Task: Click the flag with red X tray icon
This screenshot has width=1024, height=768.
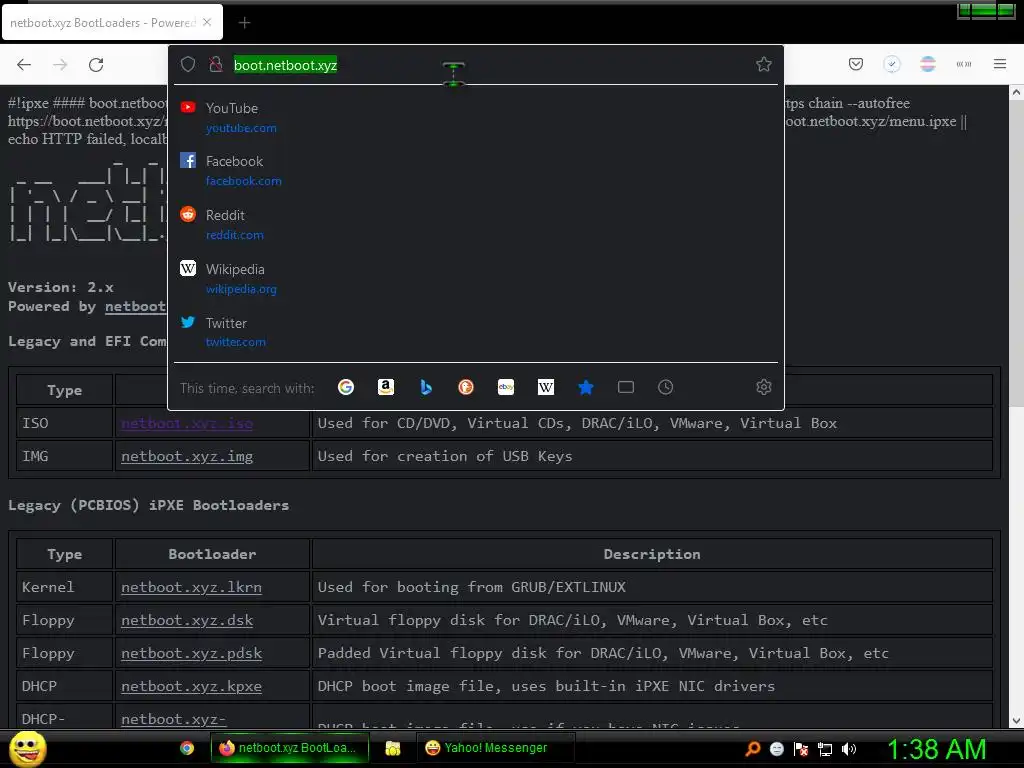Action: [x=801, y=748]
